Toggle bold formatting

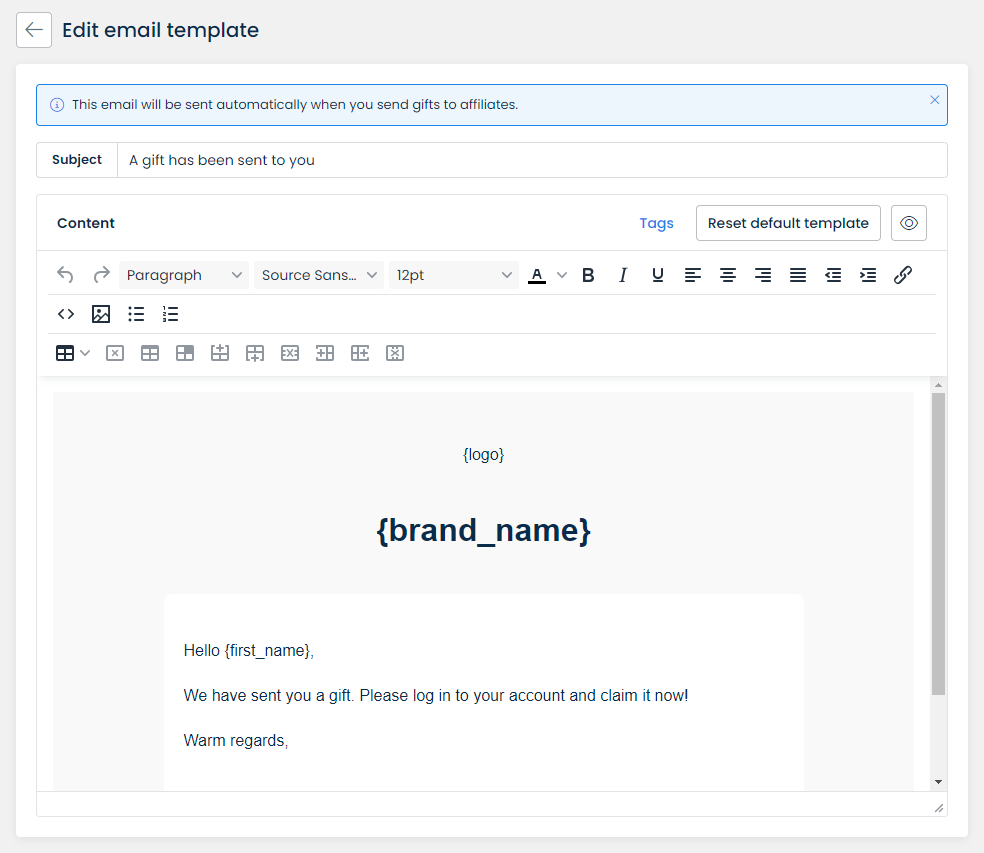(588, 275)
